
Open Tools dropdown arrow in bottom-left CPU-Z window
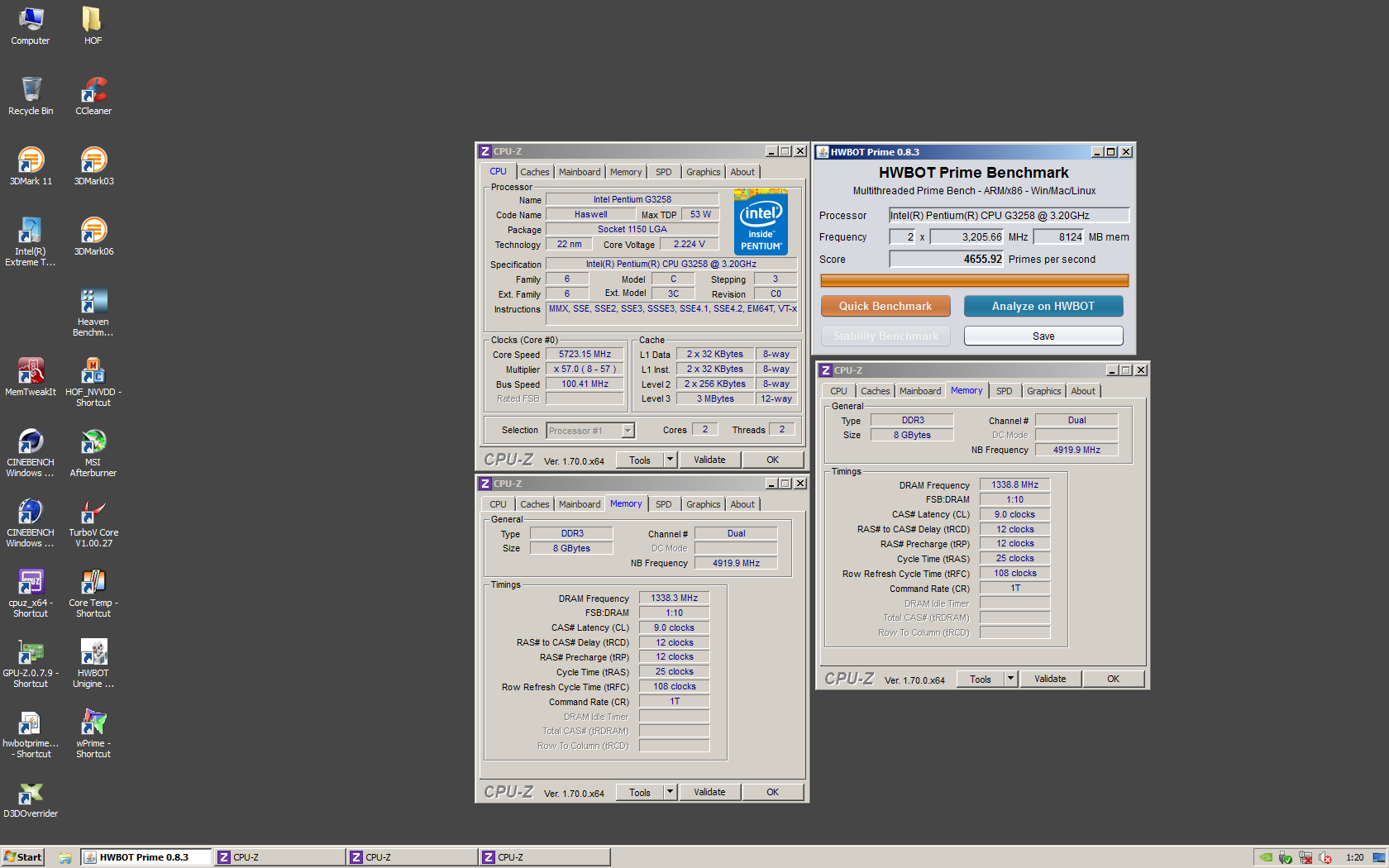point(671,792)
